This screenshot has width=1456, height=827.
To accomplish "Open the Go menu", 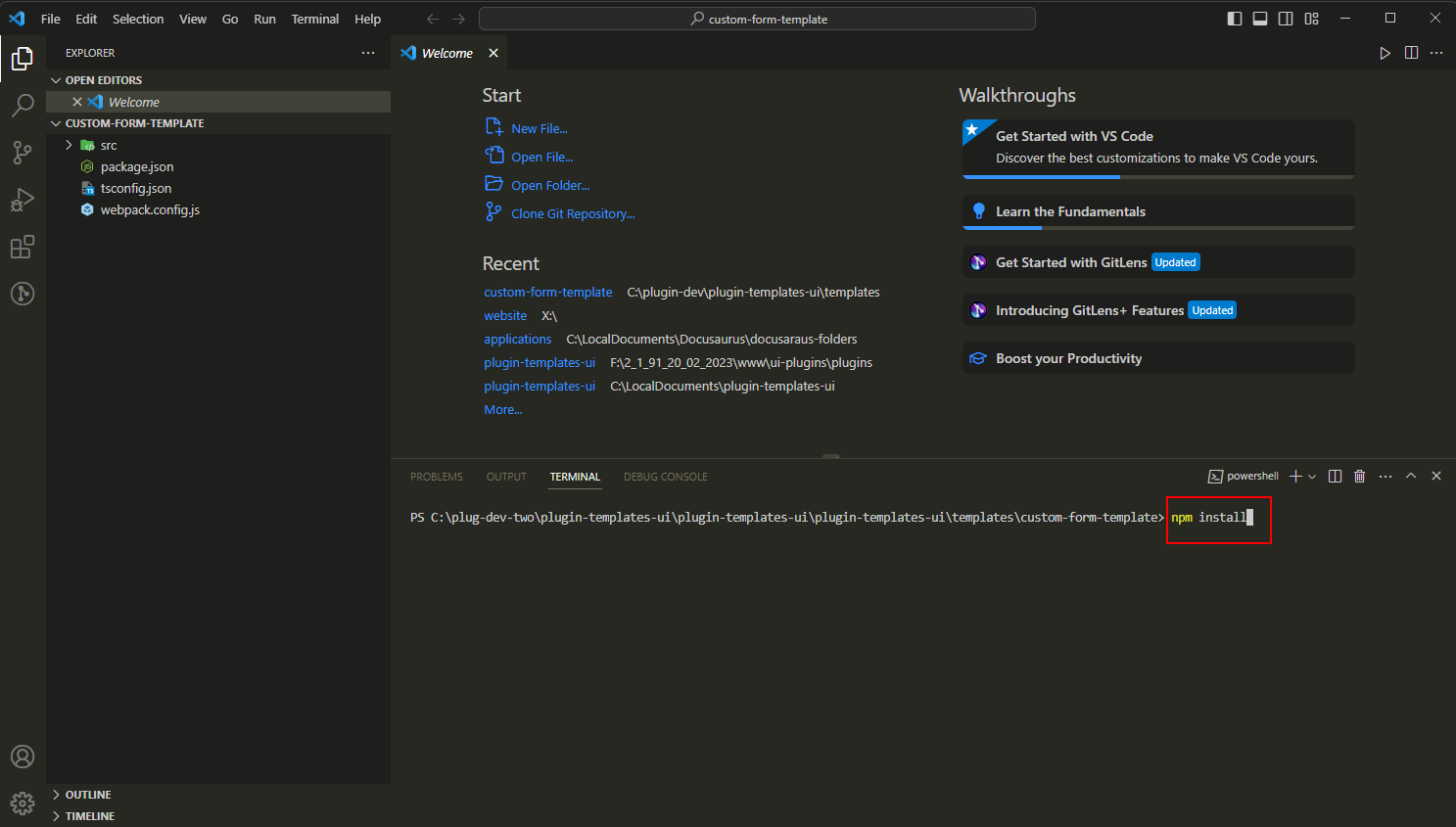I will (x=230, y=19).
